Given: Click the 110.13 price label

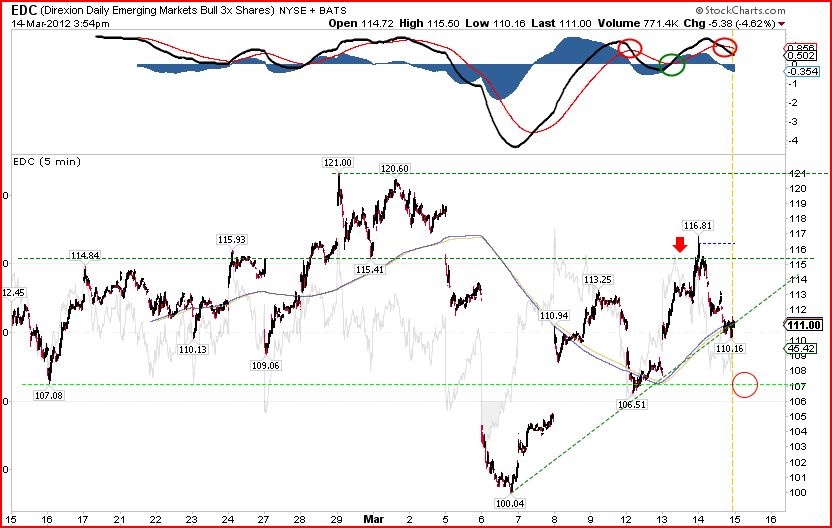Looking at the screenshot, I should 193,350.
